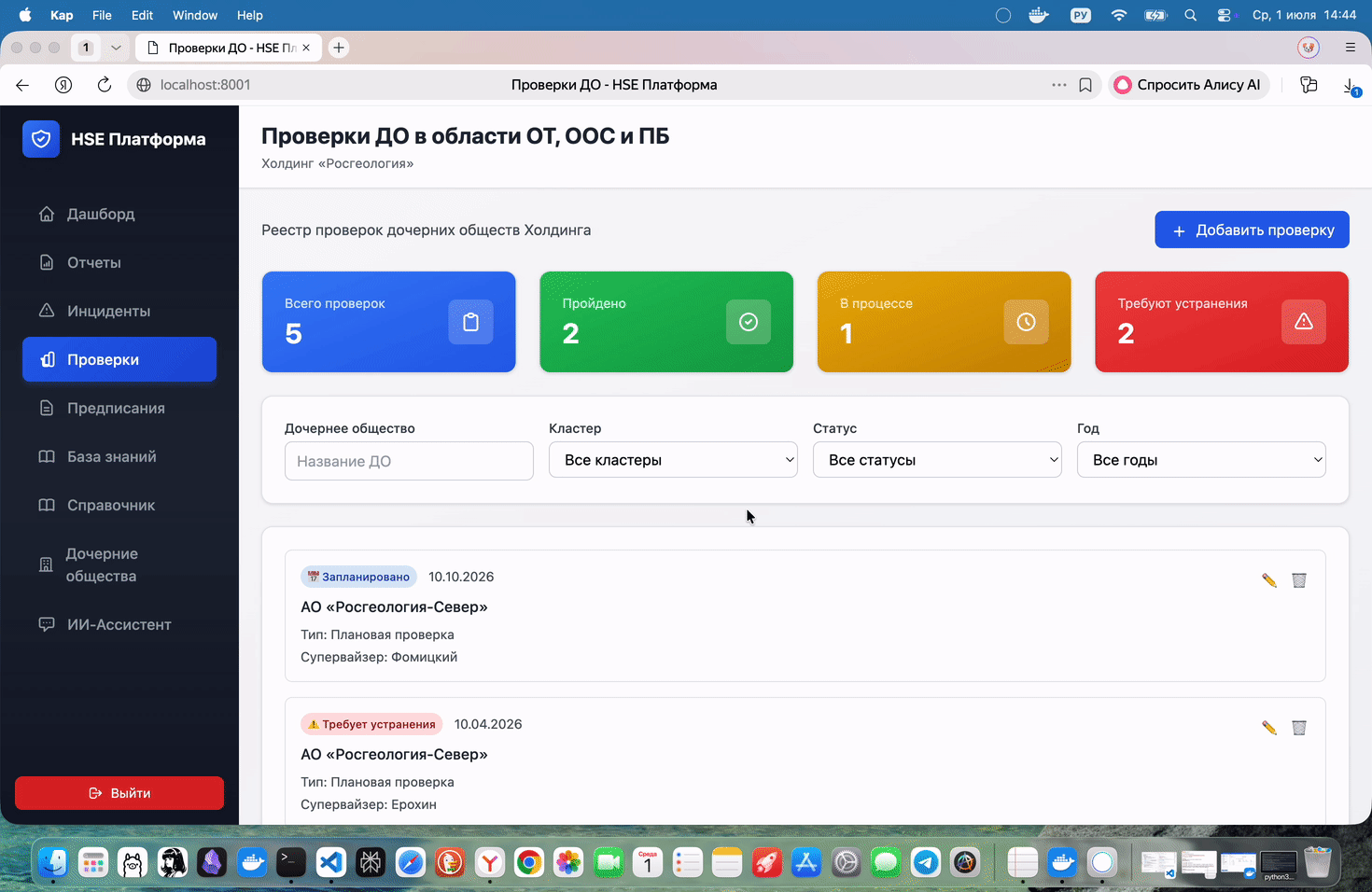This screenshot has height=892, width=1372.
Task: Go to Дочерние общества page
Action: 119,564
